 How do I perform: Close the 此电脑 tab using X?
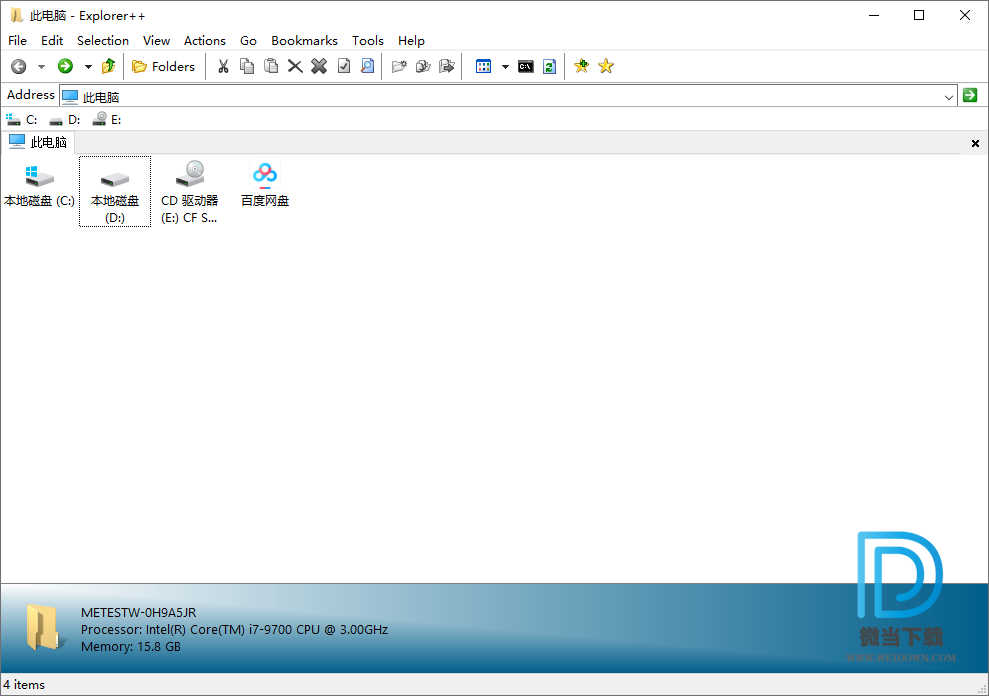[x=975, y=144]
